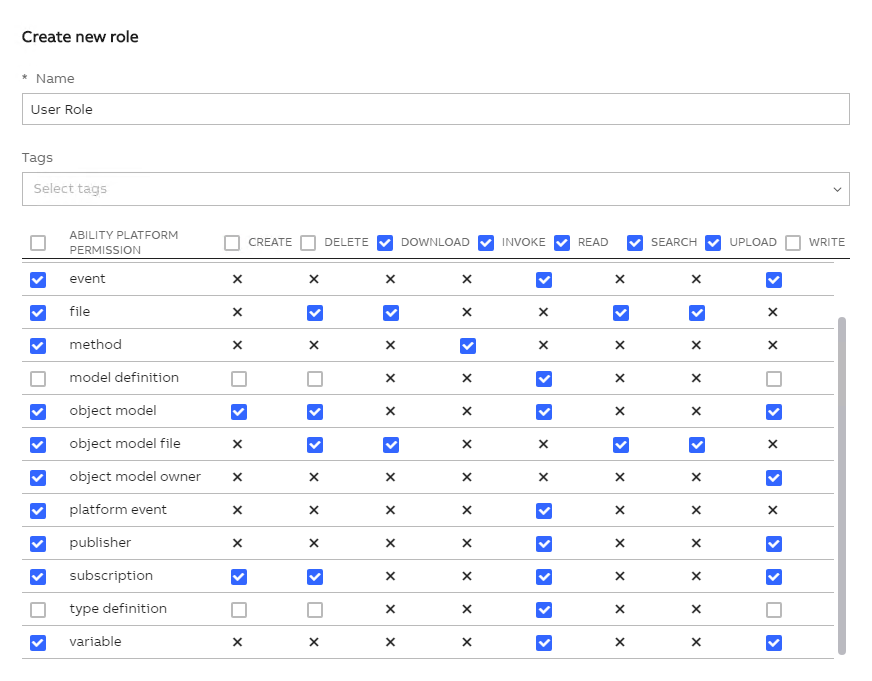Toggle read permission for type definition
Viewport: 872px width, 681px height.
pos(544,610)
